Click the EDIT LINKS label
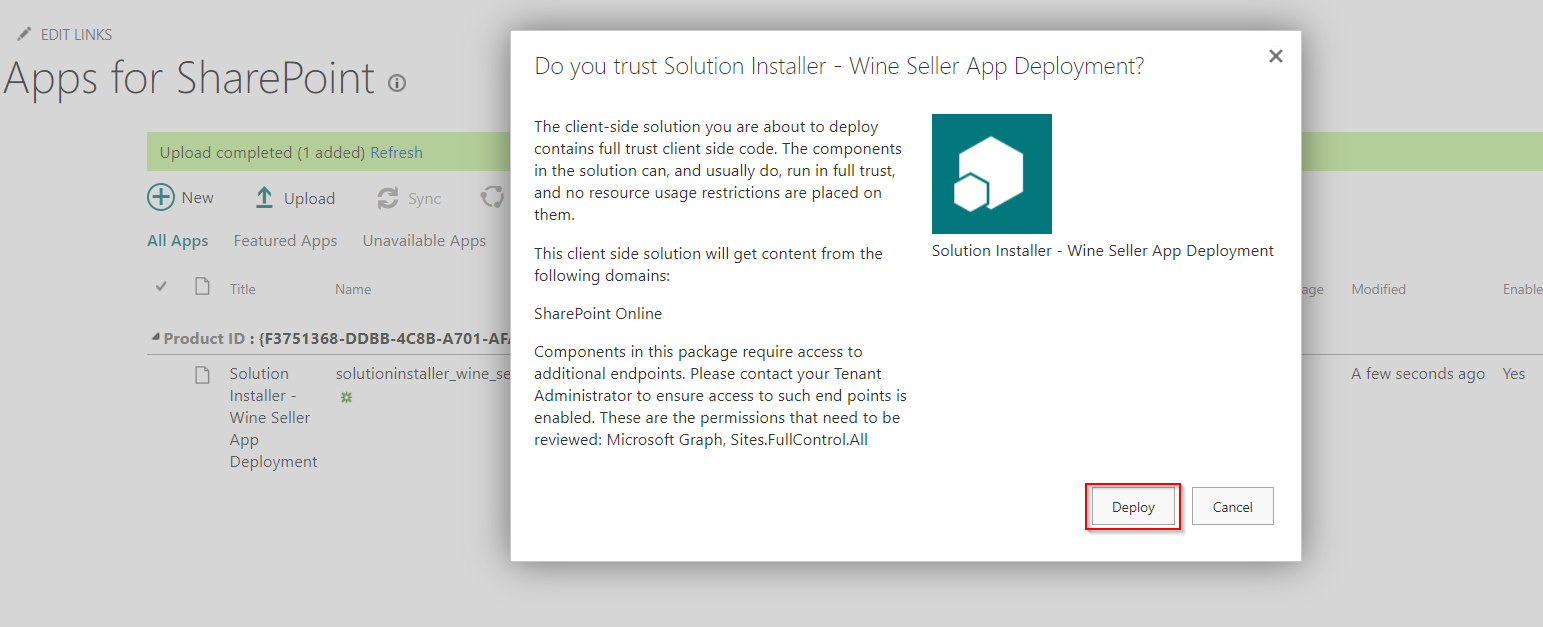This screenshot has height=627, width=1543. click(76, 35)
